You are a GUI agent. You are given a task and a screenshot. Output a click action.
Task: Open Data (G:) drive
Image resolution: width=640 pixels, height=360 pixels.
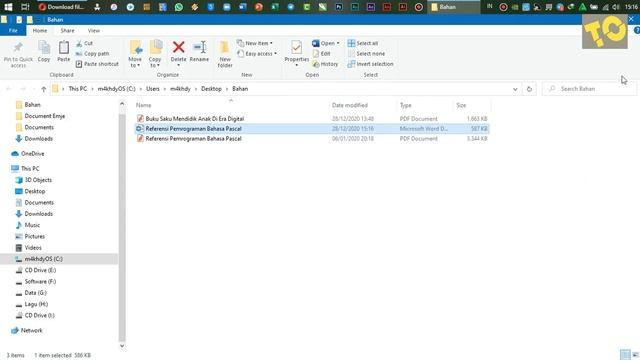pos(35,293)
